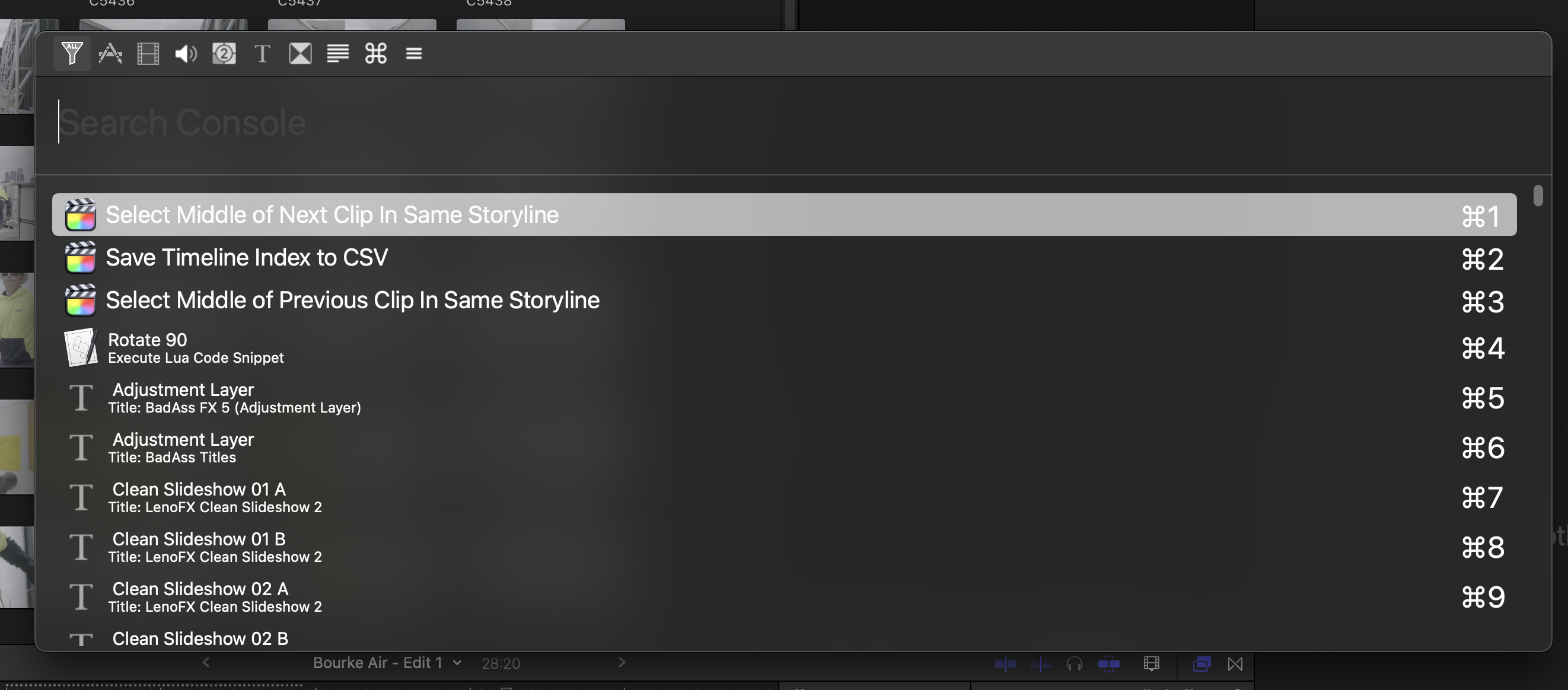Screen dimensions: 1568x690
Task: Click the menu items three-line icon
Action: pos(414,53)
